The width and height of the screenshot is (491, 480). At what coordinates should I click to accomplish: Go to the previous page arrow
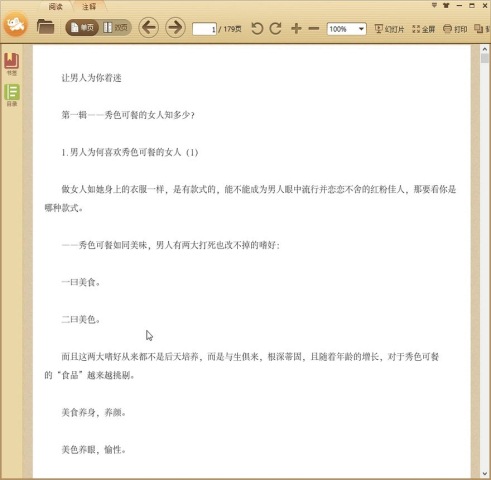(x=148, y=28)
